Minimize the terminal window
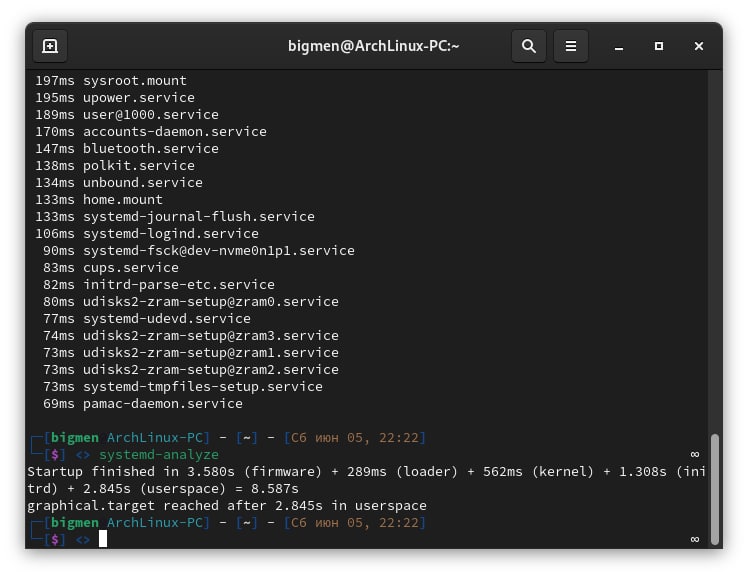Image resolution: width=748 pixels, height=577 pixels. click(x=619, y=46)
